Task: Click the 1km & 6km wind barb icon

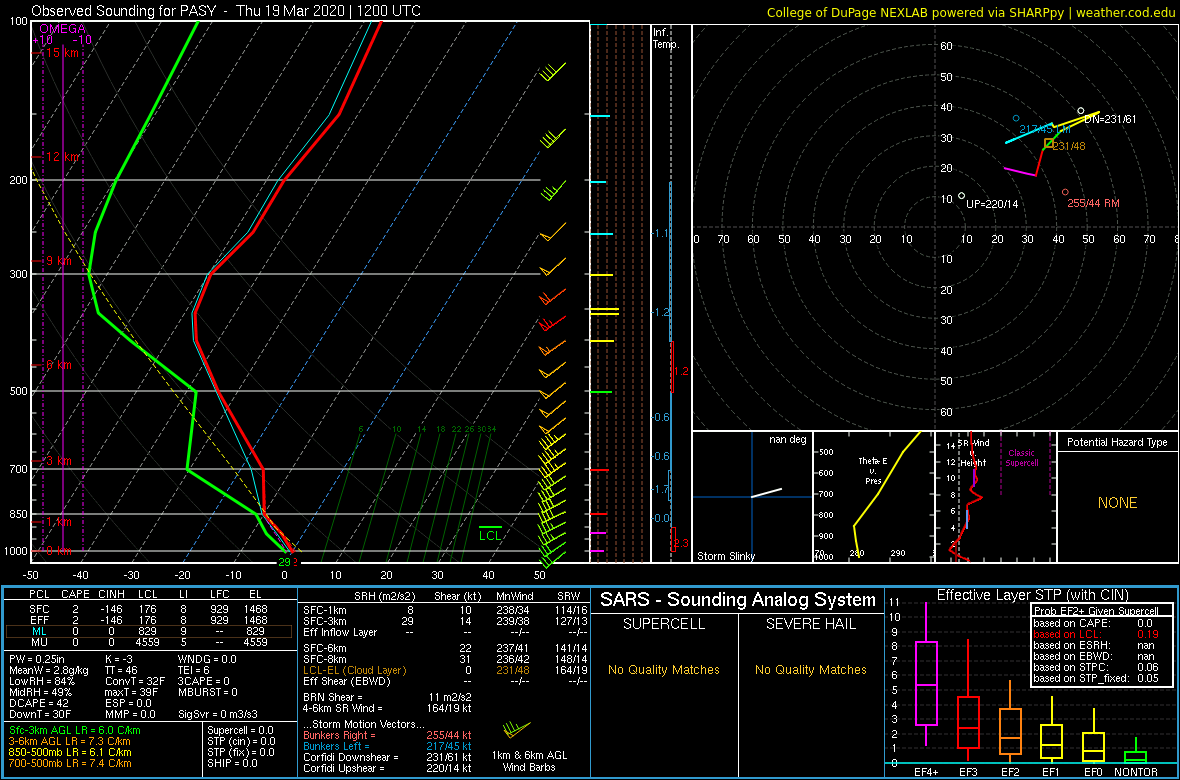Action: 516,729
